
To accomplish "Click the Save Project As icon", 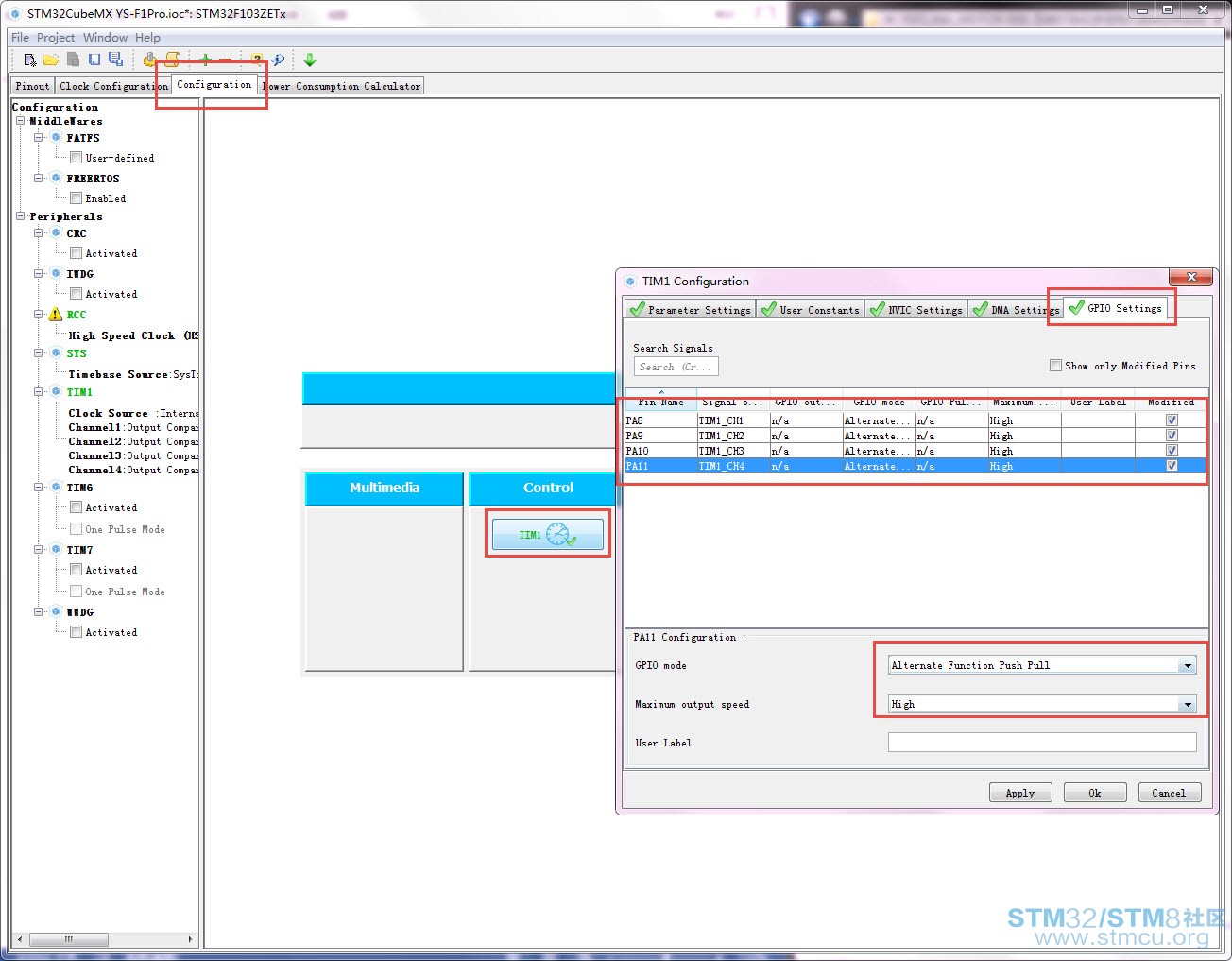I will click(x=115, y=60).
